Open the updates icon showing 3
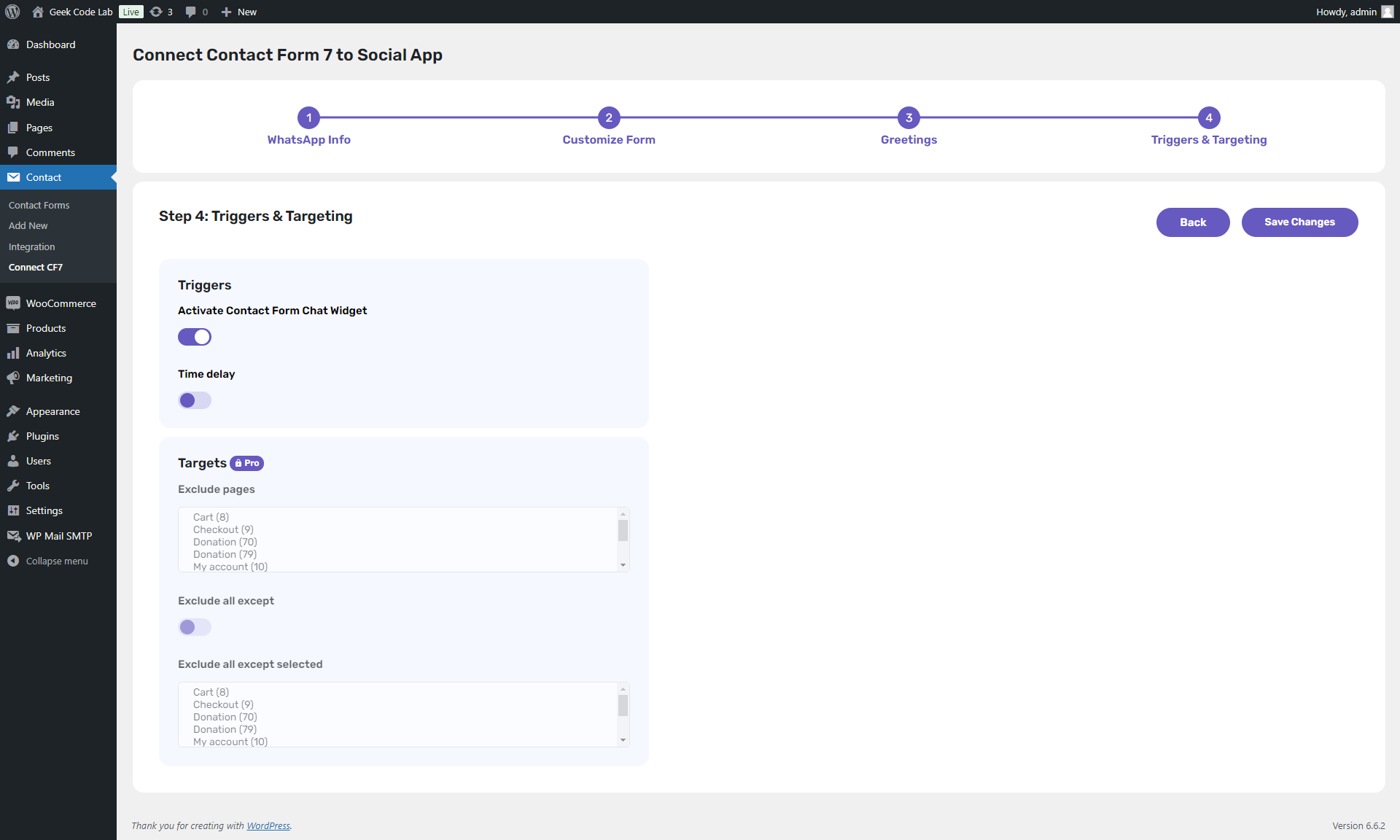The image size is (1400, 840). click(156, 12)
